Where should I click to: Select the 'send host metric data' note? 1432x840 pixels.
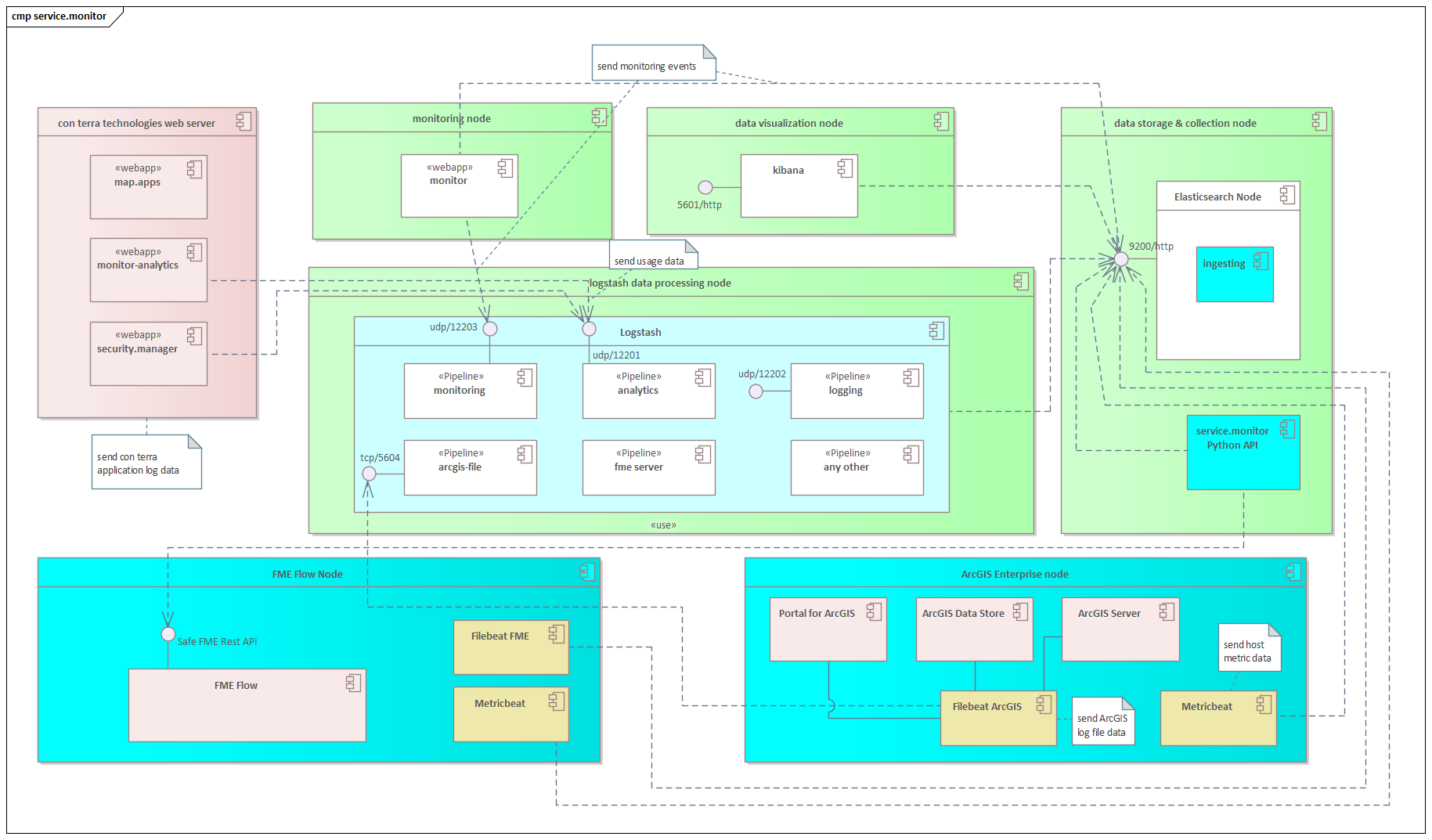click(1250, 647)
